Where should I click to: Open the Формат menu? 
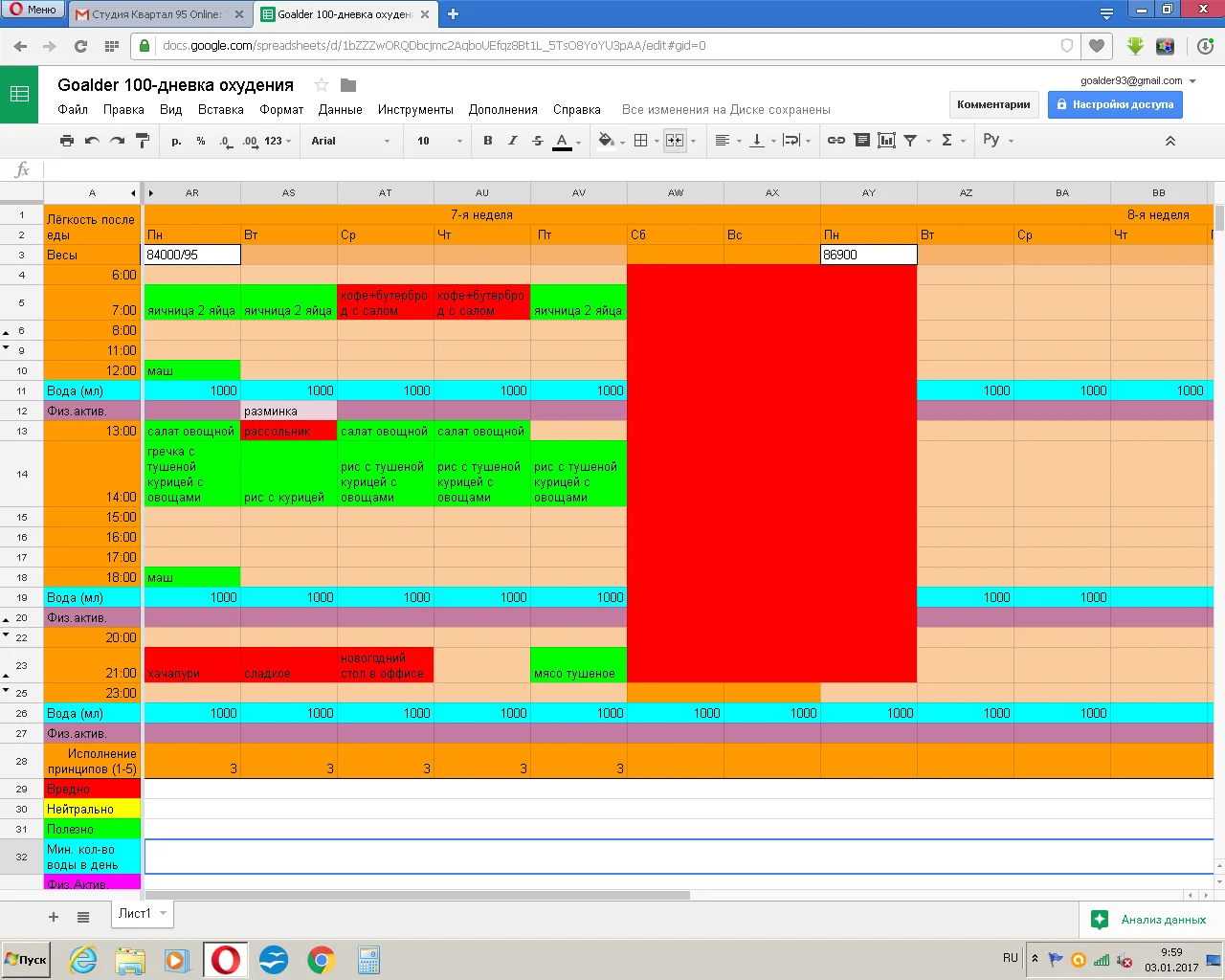[x=281, y=109]
